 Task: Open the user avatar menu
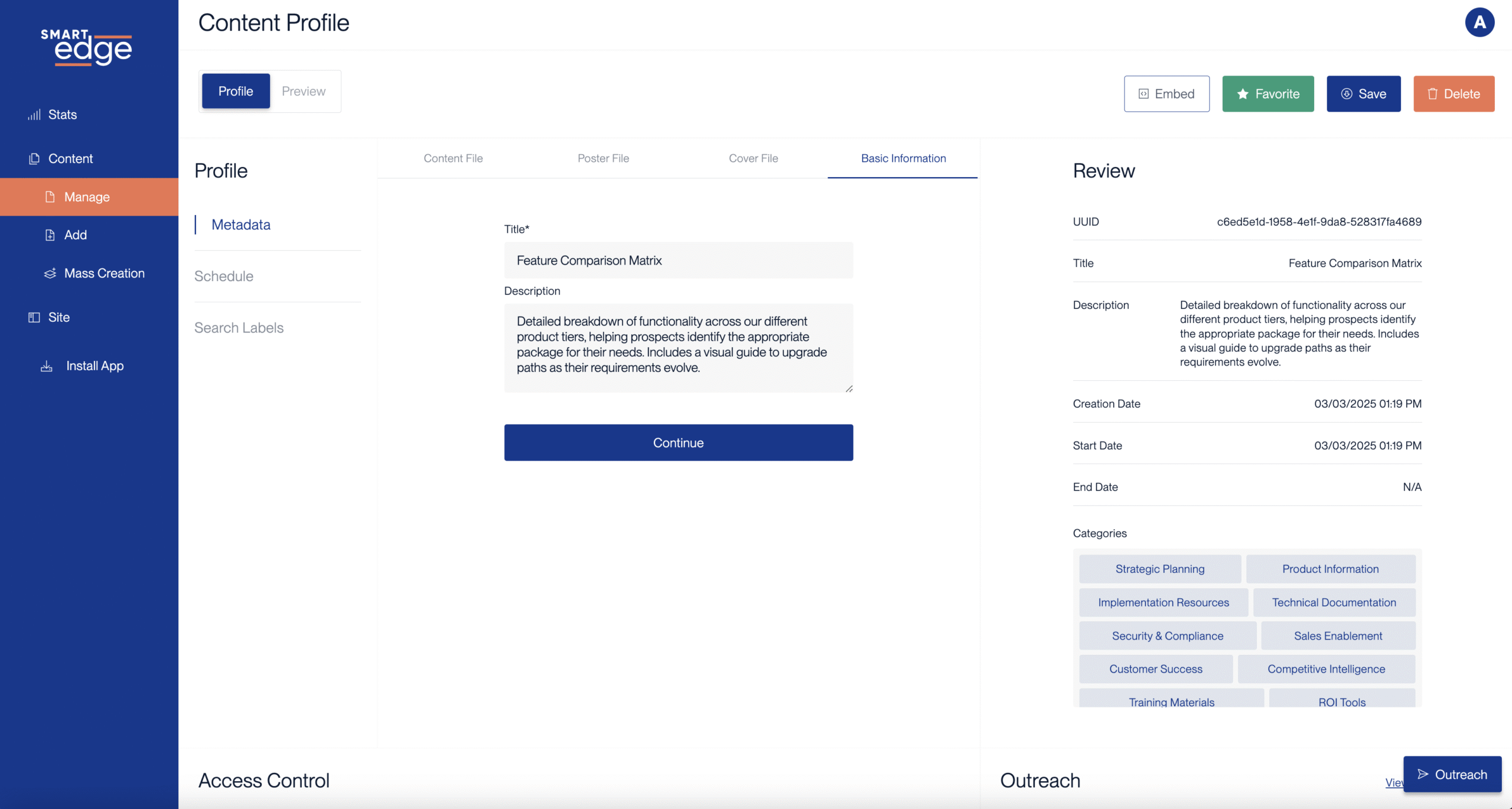pos(1479,22)
